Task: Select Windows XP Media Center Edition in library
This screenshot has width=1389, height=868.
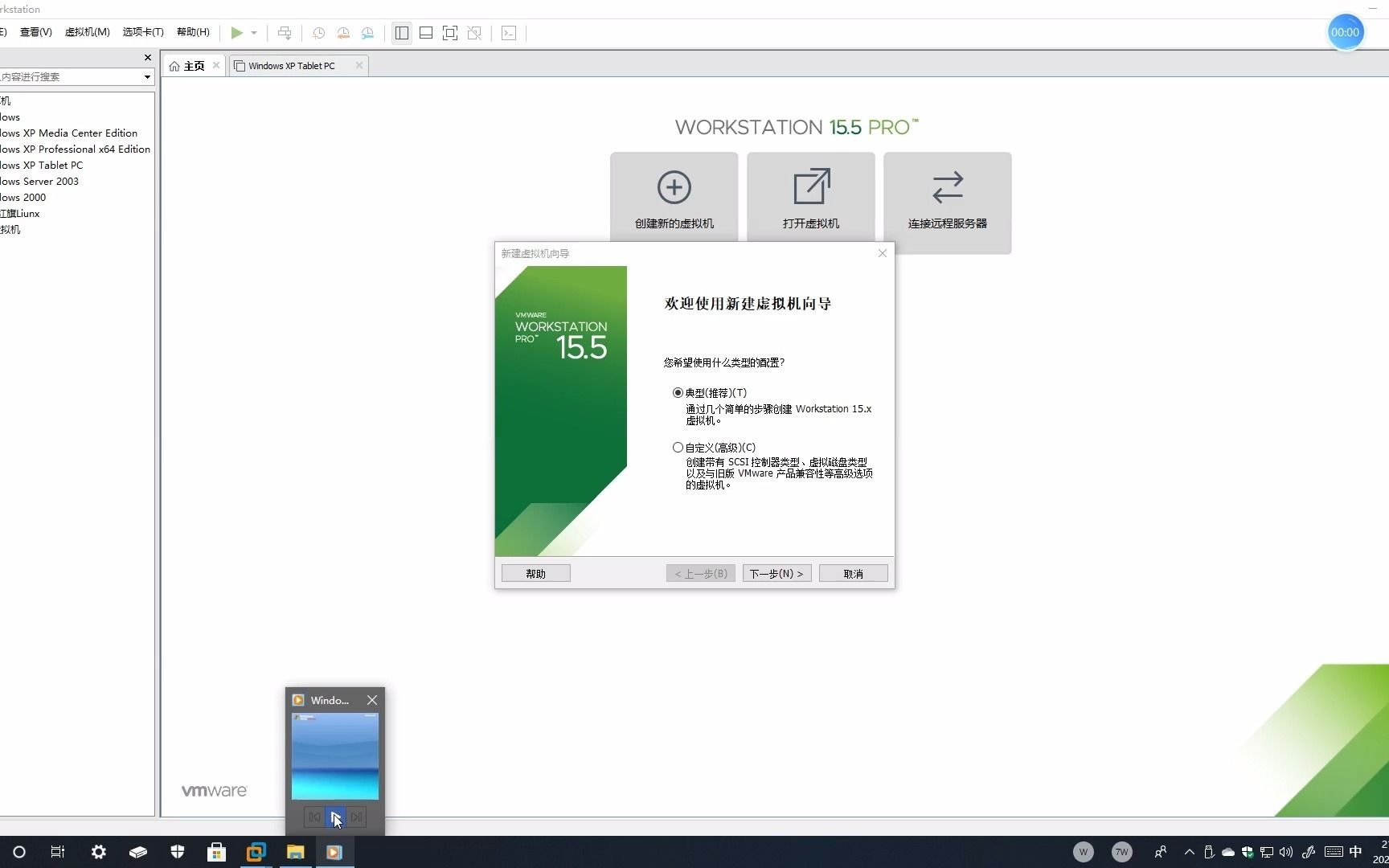Action: coord(69,133)
